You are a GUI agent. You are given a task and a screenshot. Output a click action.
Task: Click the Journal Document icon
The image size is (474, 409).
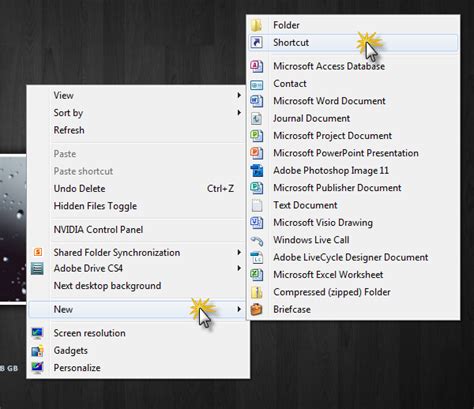click(x=256, y=118)
